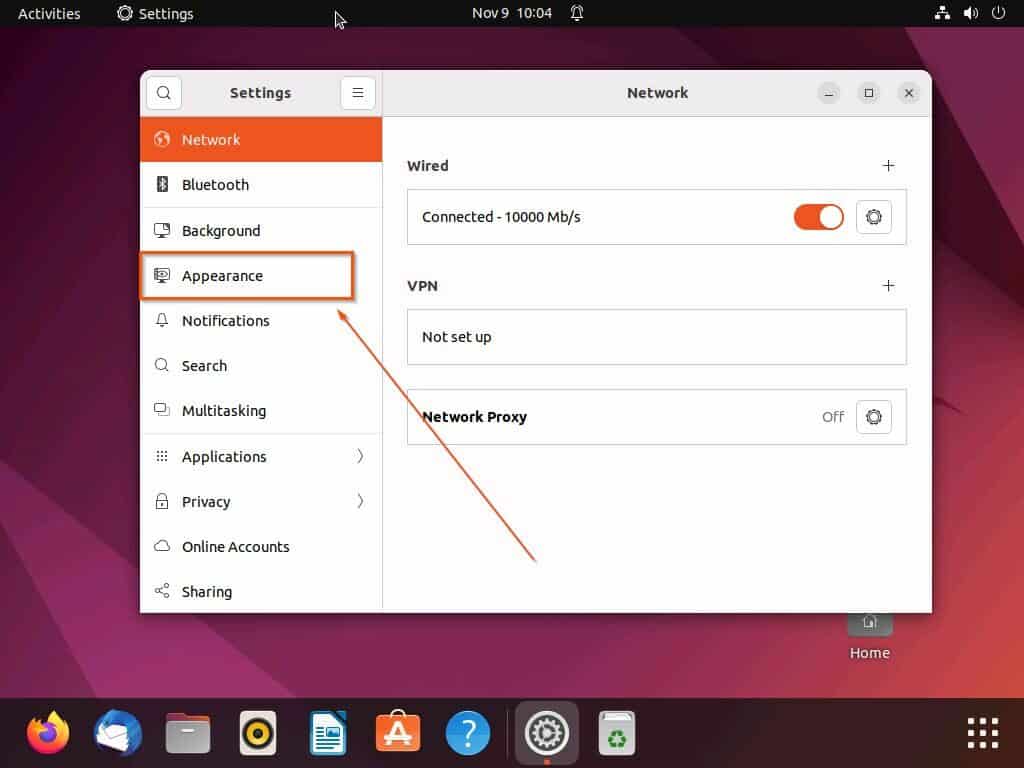Open the Settings hamburger menu
This screenshot has width=1024, height=768.
358,92
